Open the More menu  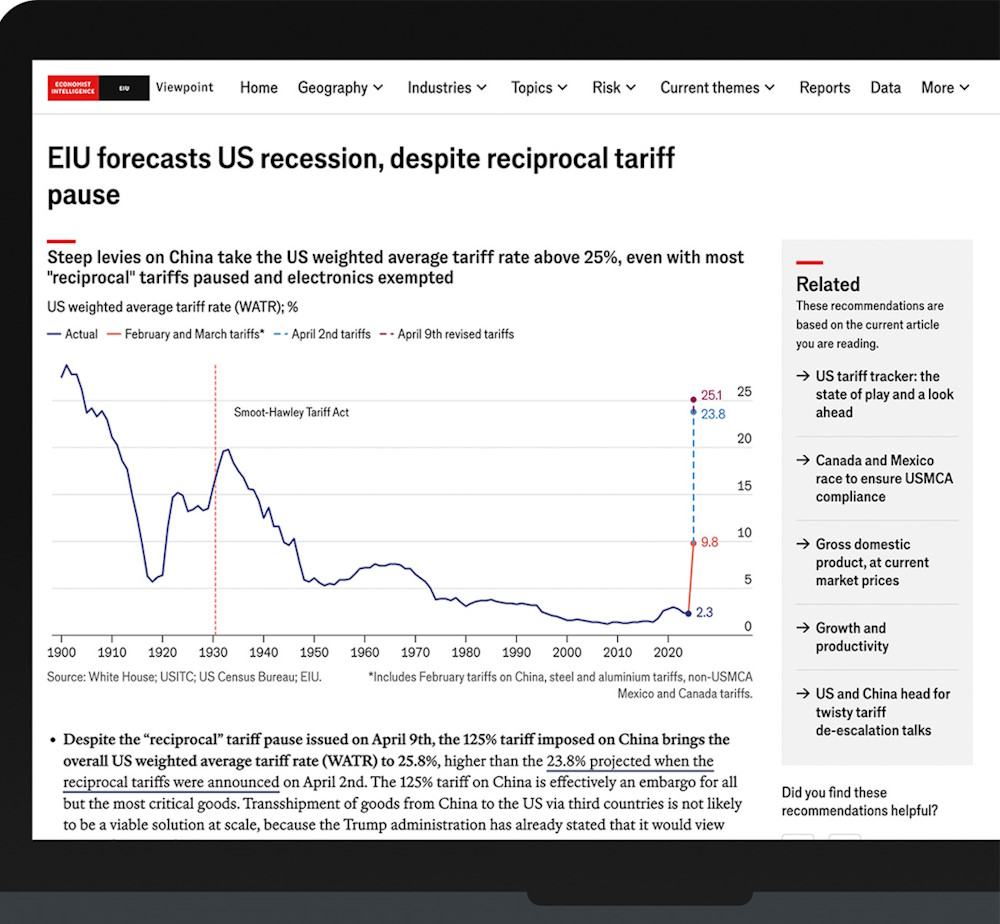pos(945,88)
